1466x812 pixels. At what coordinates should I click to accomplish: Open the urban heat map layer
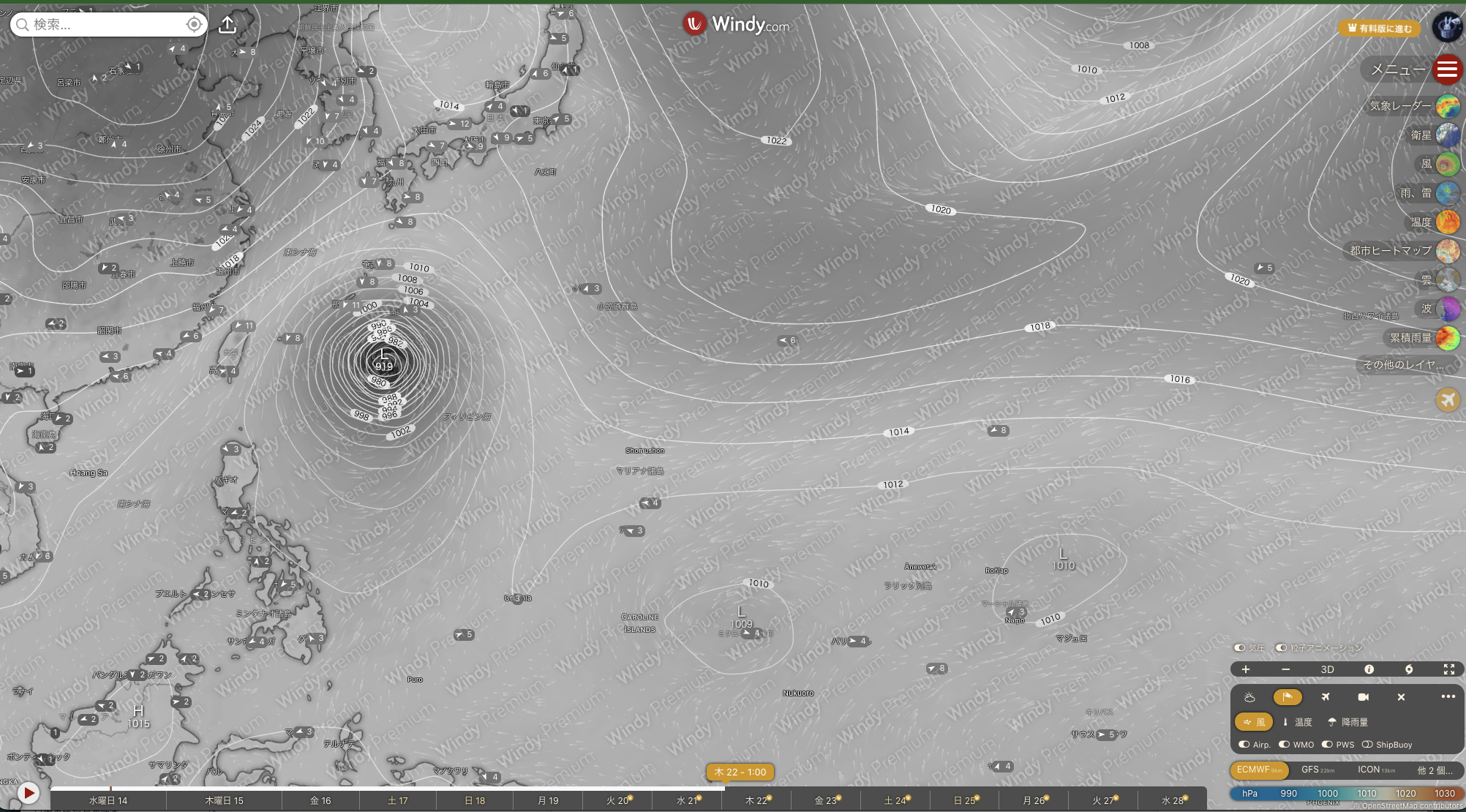[1447, 250]
